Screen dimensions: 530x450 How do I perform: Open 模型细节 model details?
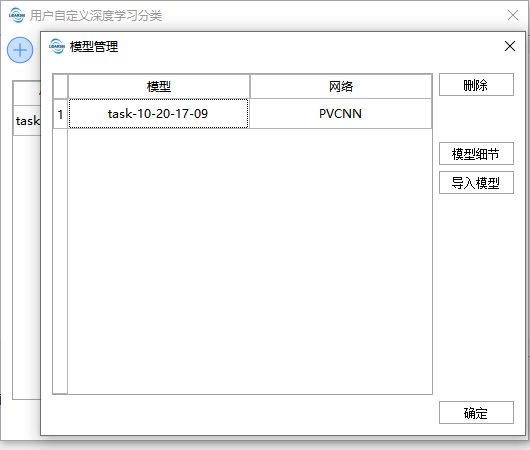point(476,153)
